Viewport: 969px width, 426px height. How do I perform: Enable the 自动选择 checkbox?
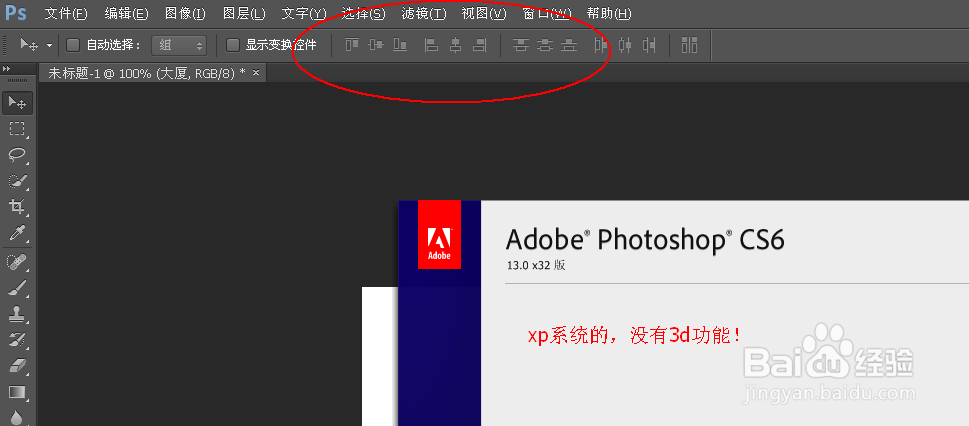click(x=73, y=45)
